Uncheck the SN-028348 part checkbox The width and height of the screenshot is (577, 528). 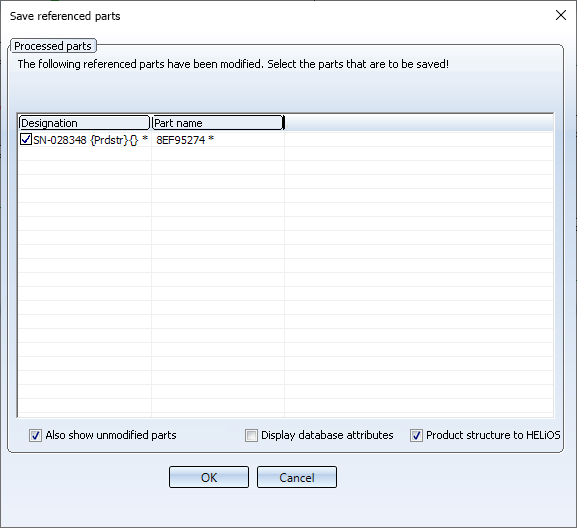(x=26, y=140)
